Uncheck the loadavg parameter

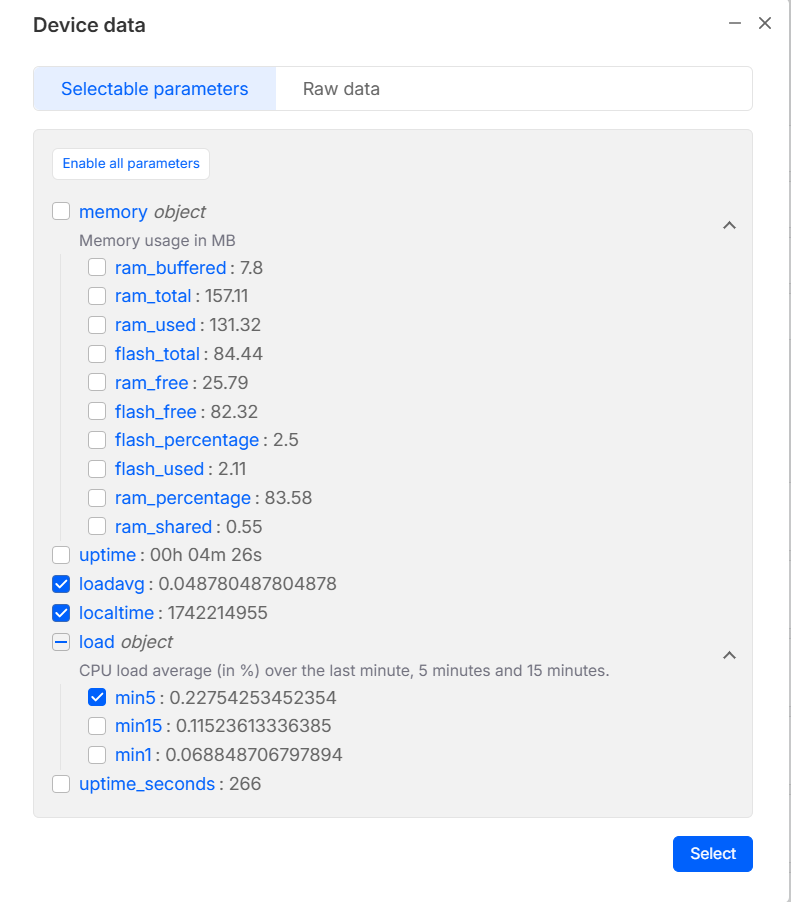pyautogui.click(x=61, y=584)
